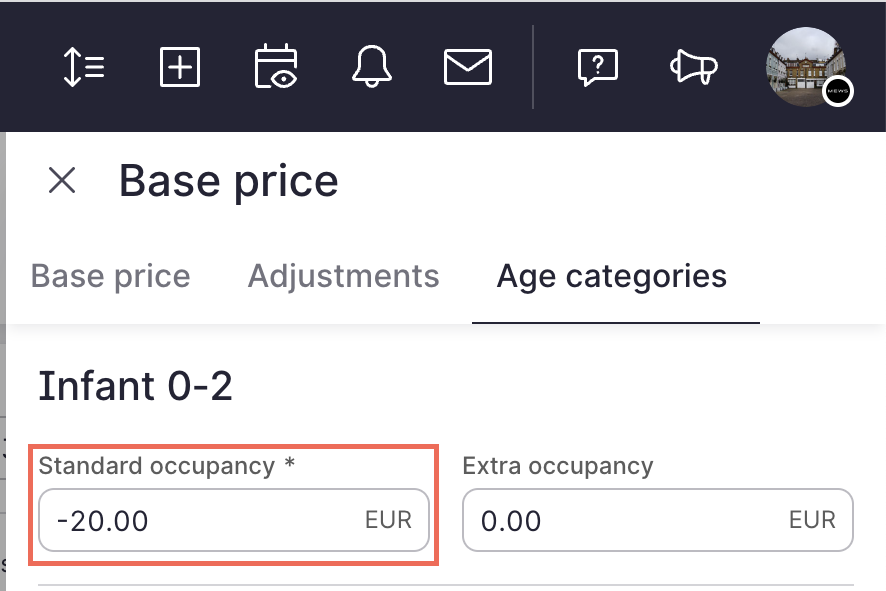The width and height of the screenshot is (886, 591).
Task: Open the sort order list icon
Action: (x=84, y=67)
